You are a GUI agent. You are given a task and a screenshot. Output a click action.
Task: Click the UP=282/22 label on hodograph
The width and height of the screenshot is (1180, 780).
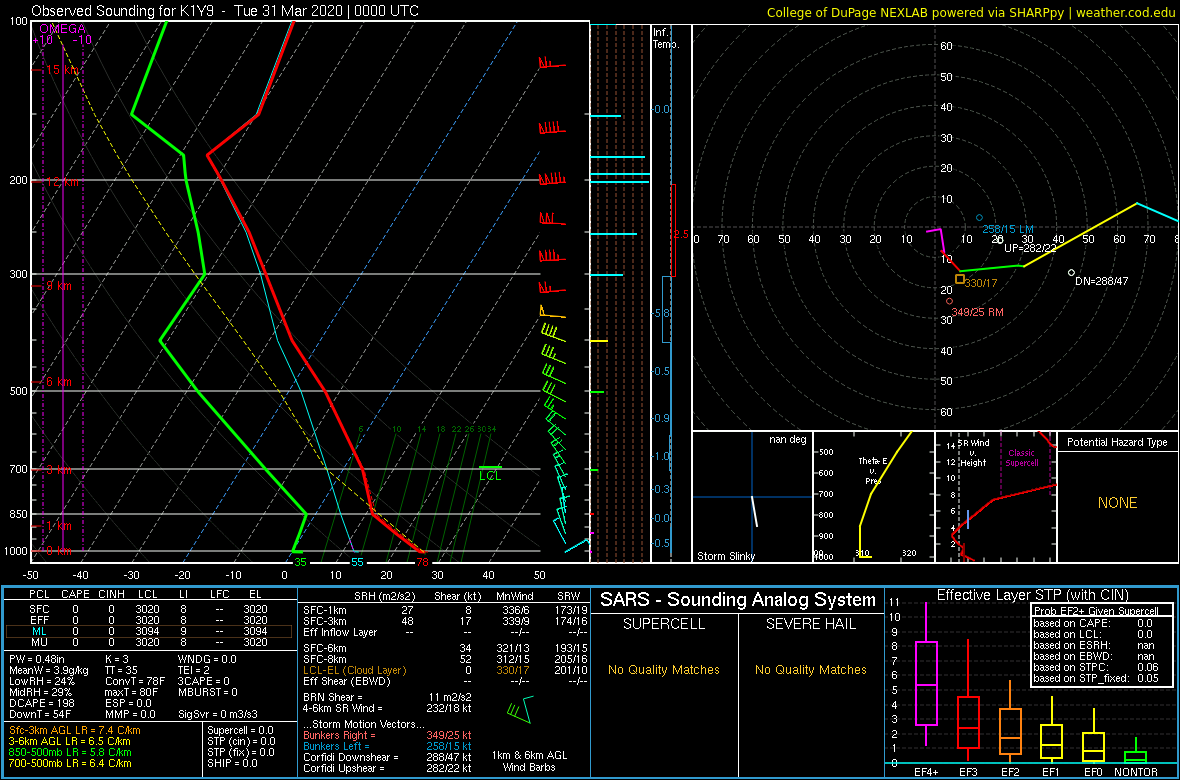[1031, 248]
